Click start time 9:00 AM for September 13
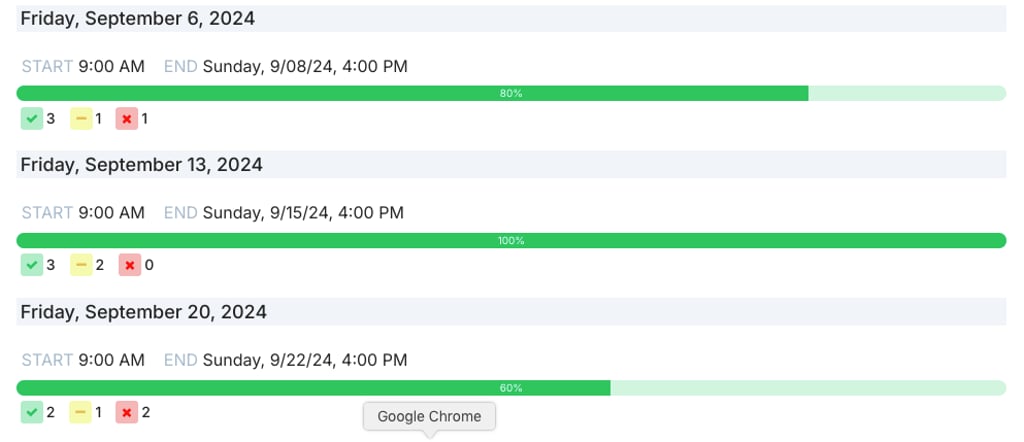 (x=112, y=213)
